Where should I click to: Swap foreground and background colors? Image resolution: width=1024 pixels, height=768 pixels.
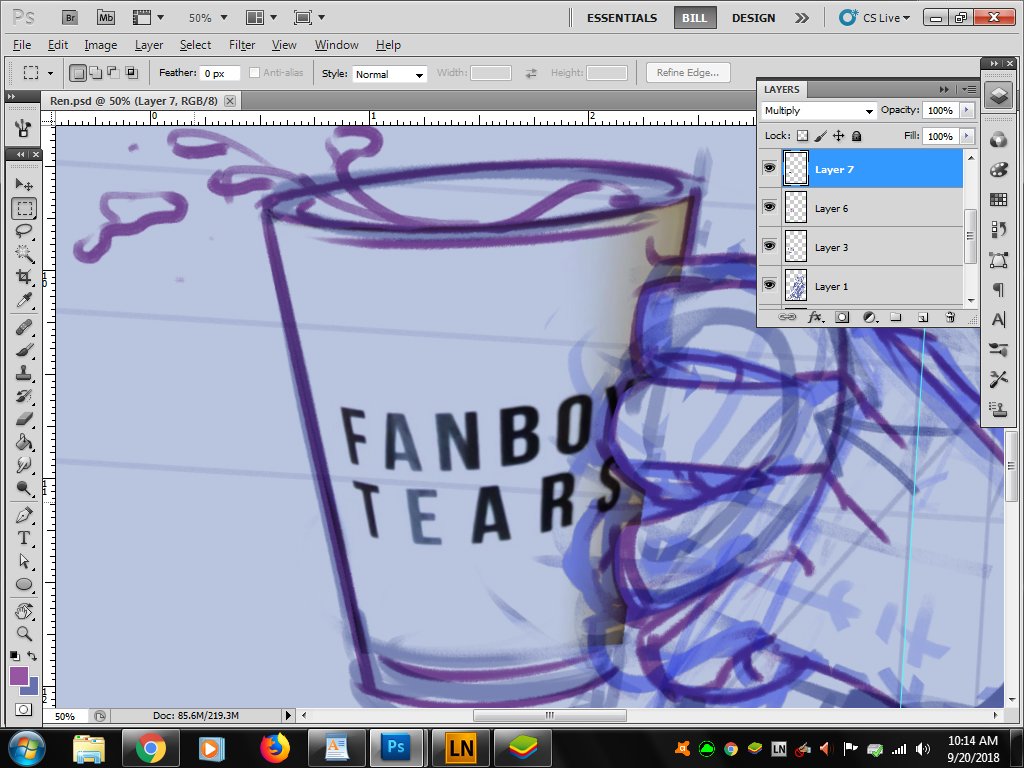point(32,656)
